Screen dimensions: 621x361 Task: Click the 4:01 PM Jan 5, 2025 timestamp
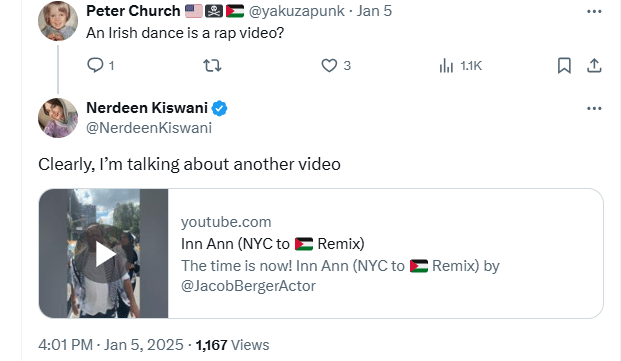(x=111, y=345)
